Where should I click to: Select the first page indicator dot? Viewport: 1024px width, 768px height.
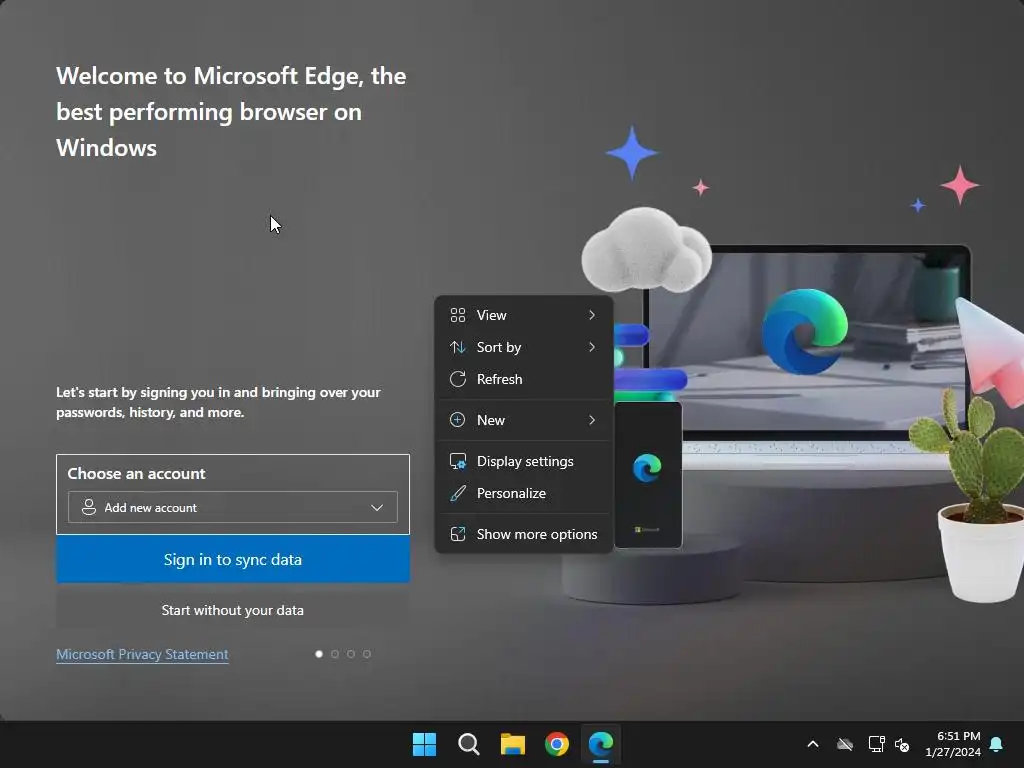(x=319, y=654)
